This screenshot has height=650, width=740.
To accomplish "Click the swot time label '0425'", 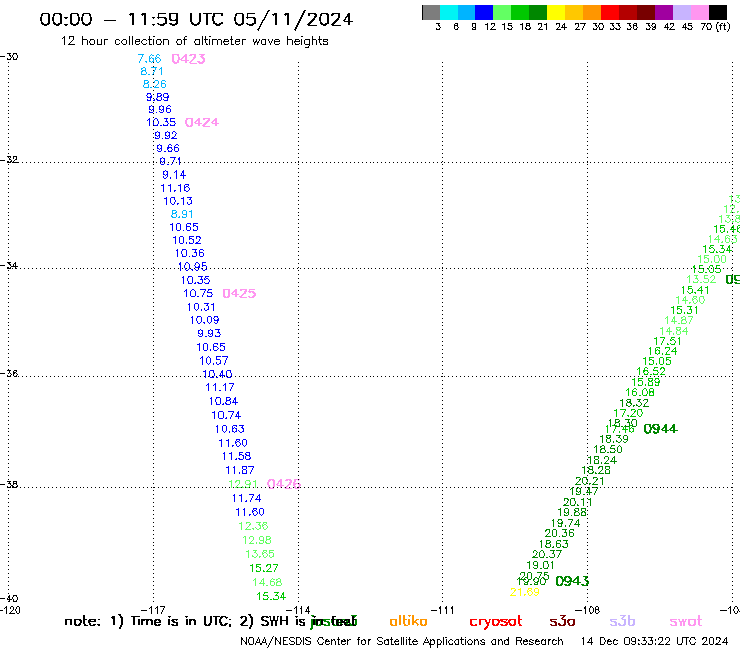I will coord(239,294).
